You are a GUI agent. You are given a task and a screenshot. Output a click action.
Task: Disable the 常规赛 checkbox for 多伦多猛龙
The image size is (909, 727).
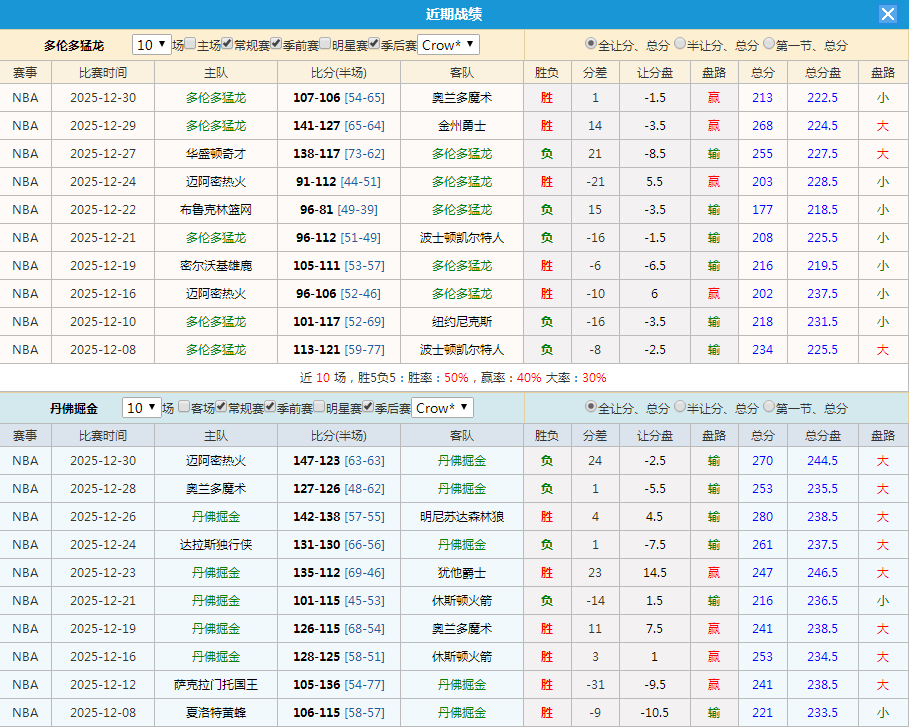[225, 45]
